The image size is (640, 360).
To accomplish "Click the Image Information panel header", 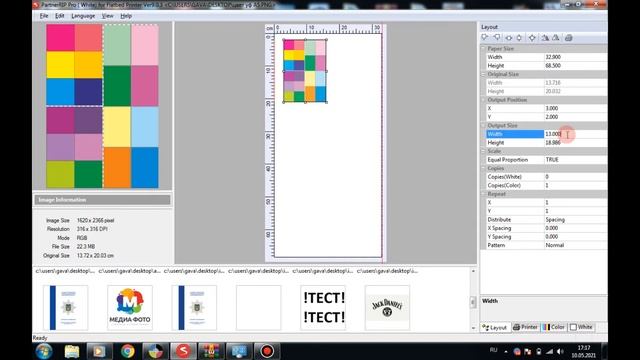I will (x=102, y=200).
